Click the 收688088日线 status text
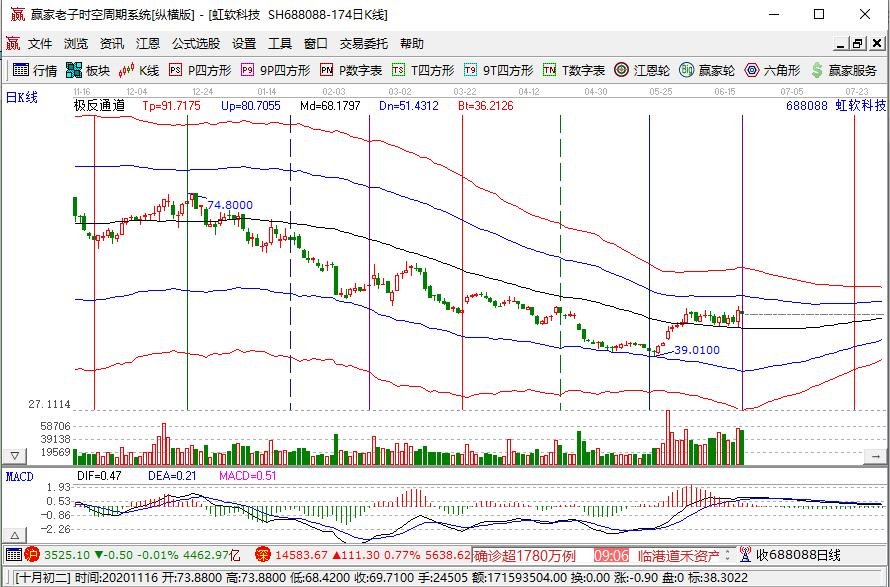 [798, 555]
